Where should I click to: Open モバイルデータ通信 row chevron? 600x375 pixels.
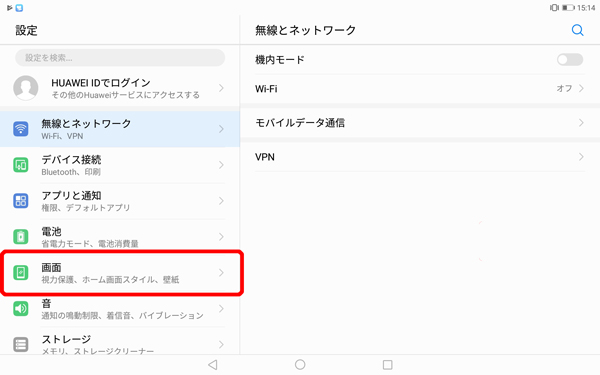(x=581, y=122)
